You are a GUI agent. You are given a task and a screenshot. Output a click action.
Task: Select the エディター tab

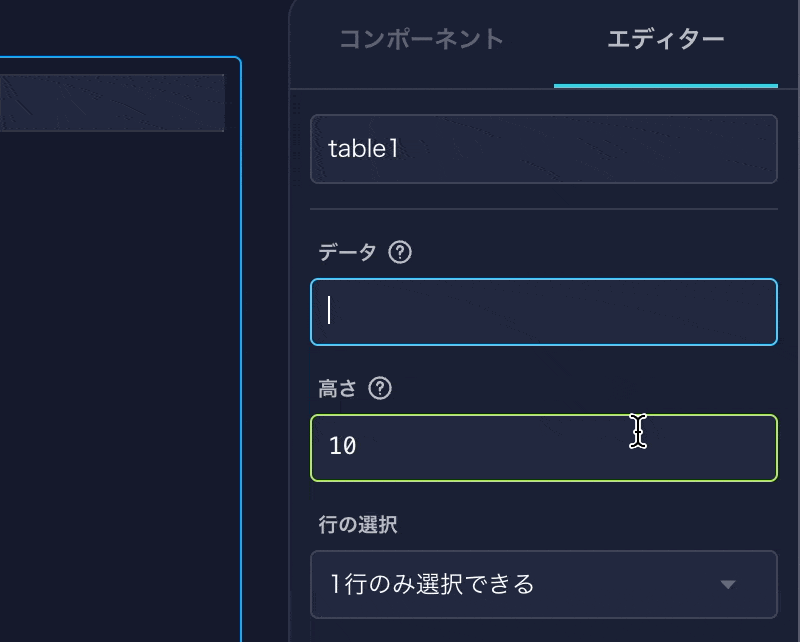pyautogui.click(x=665, y=40)
